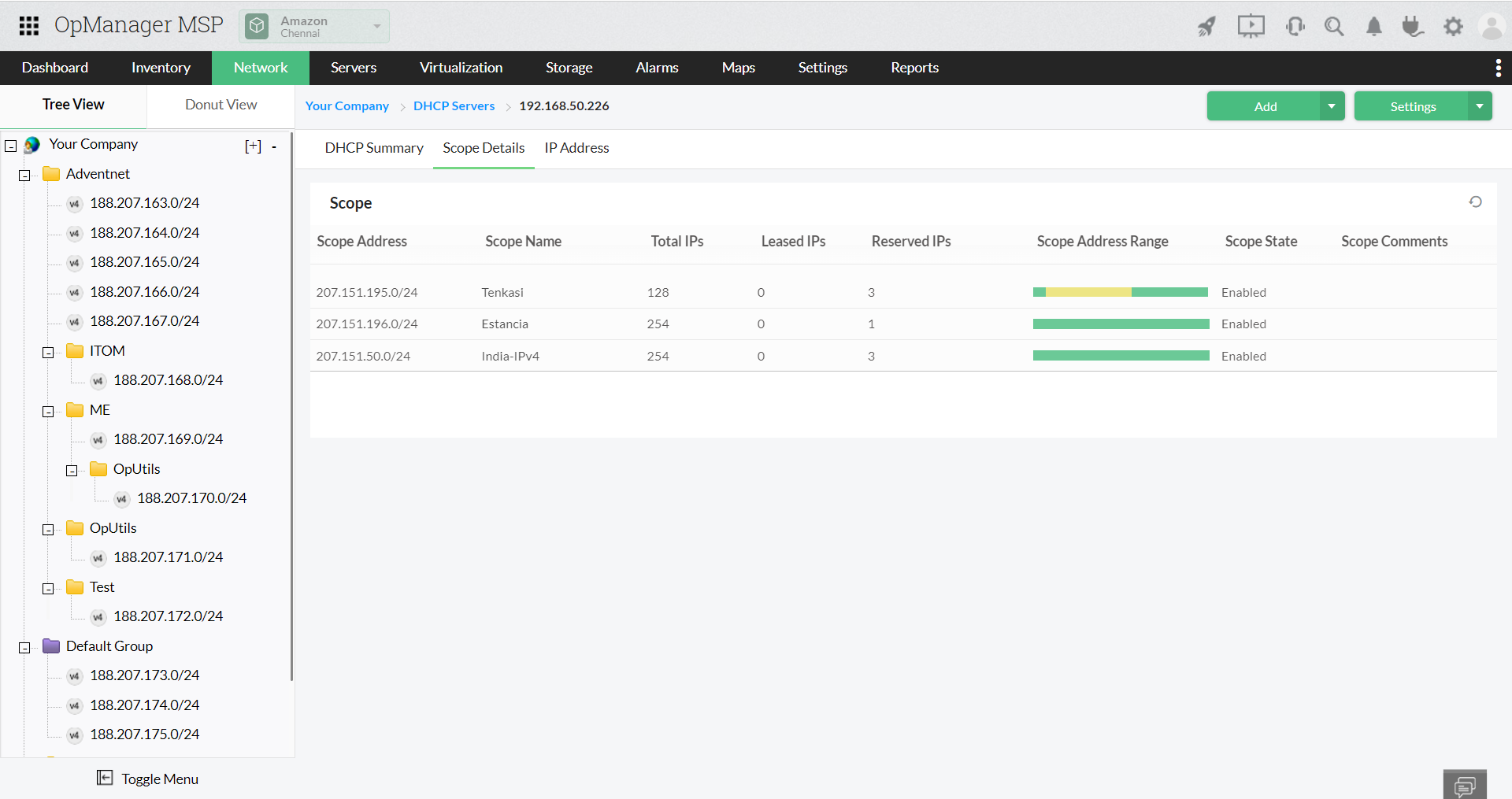
Task: Click the headset support icon
Action: pos(1295,27)
